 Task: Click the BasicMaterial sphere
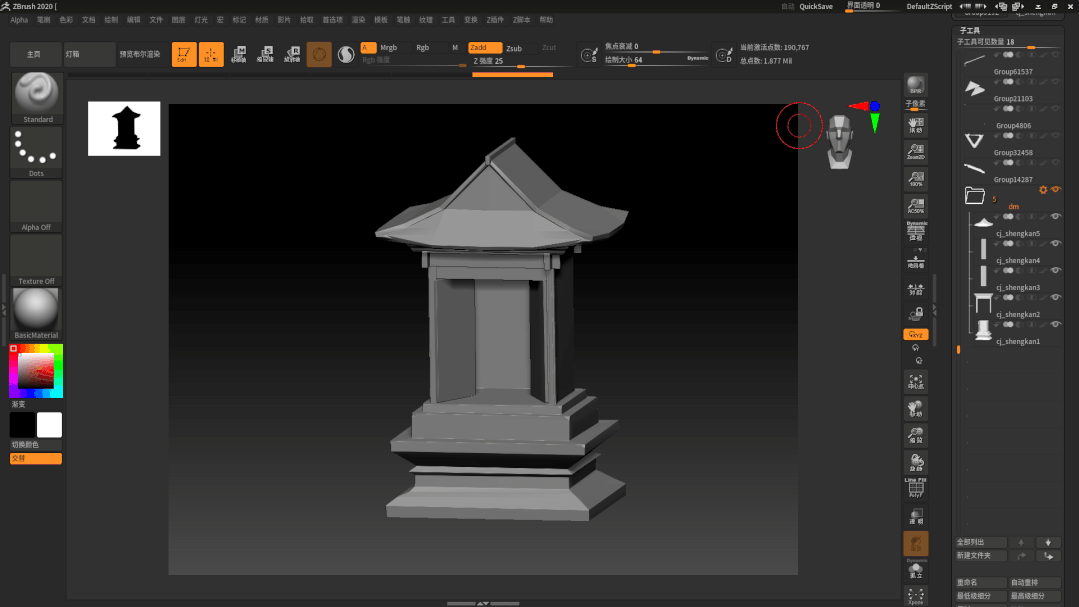pos(37,311)
